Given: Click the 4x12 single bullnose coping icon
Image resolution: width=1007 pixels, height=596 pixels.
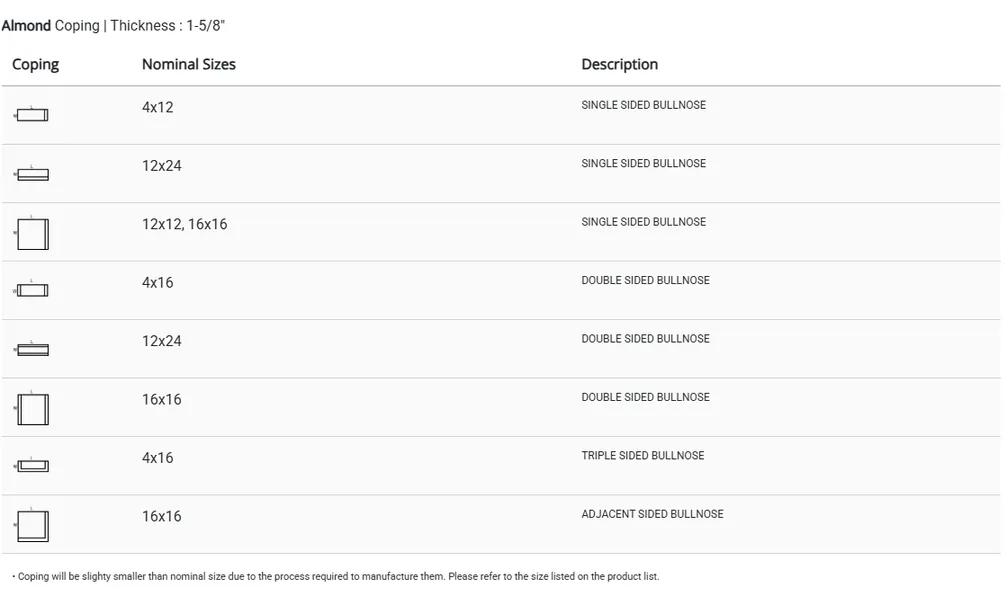Looking at the screenshot, I should point(32,115).
